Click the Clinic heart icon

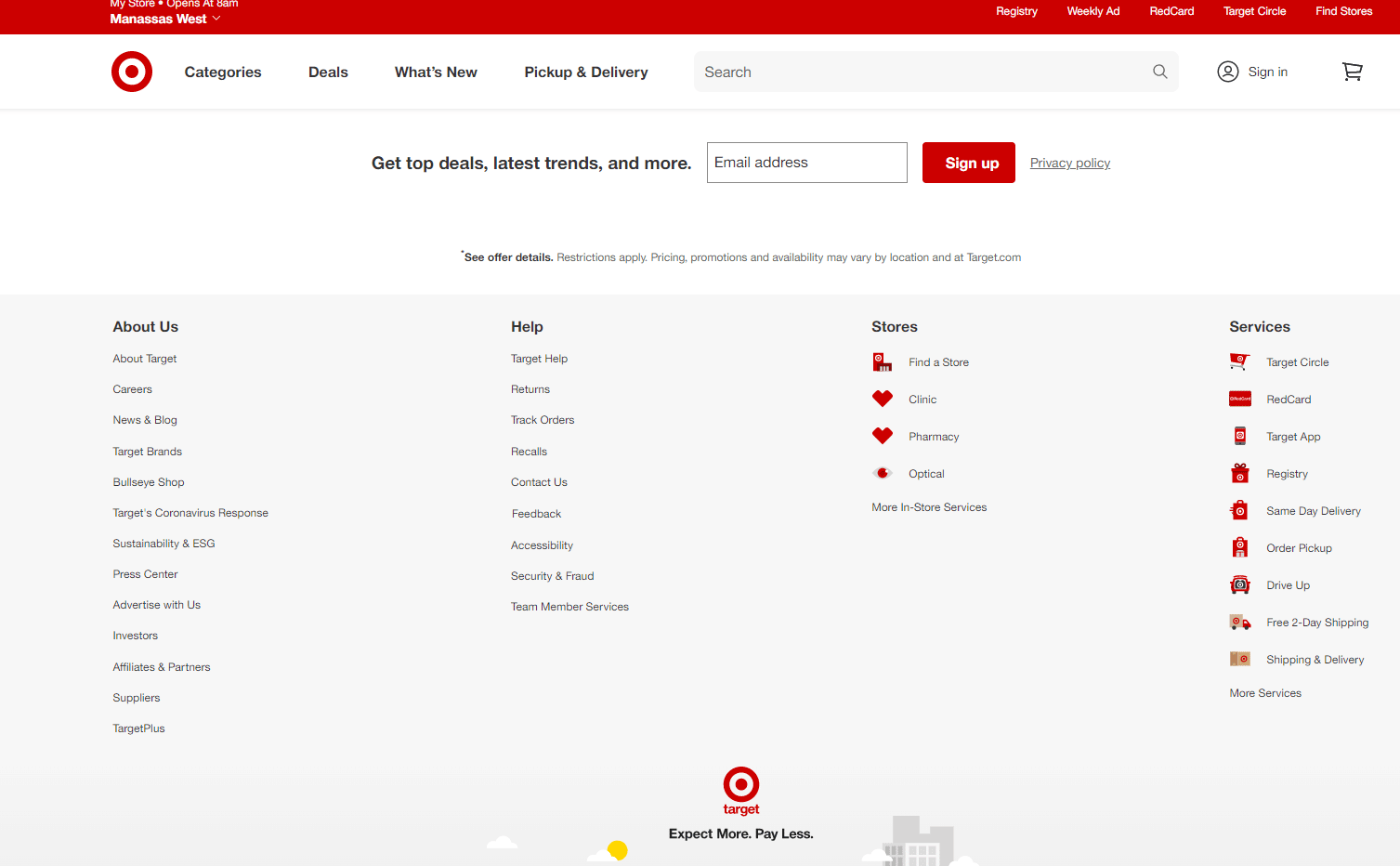coord(883,399)
